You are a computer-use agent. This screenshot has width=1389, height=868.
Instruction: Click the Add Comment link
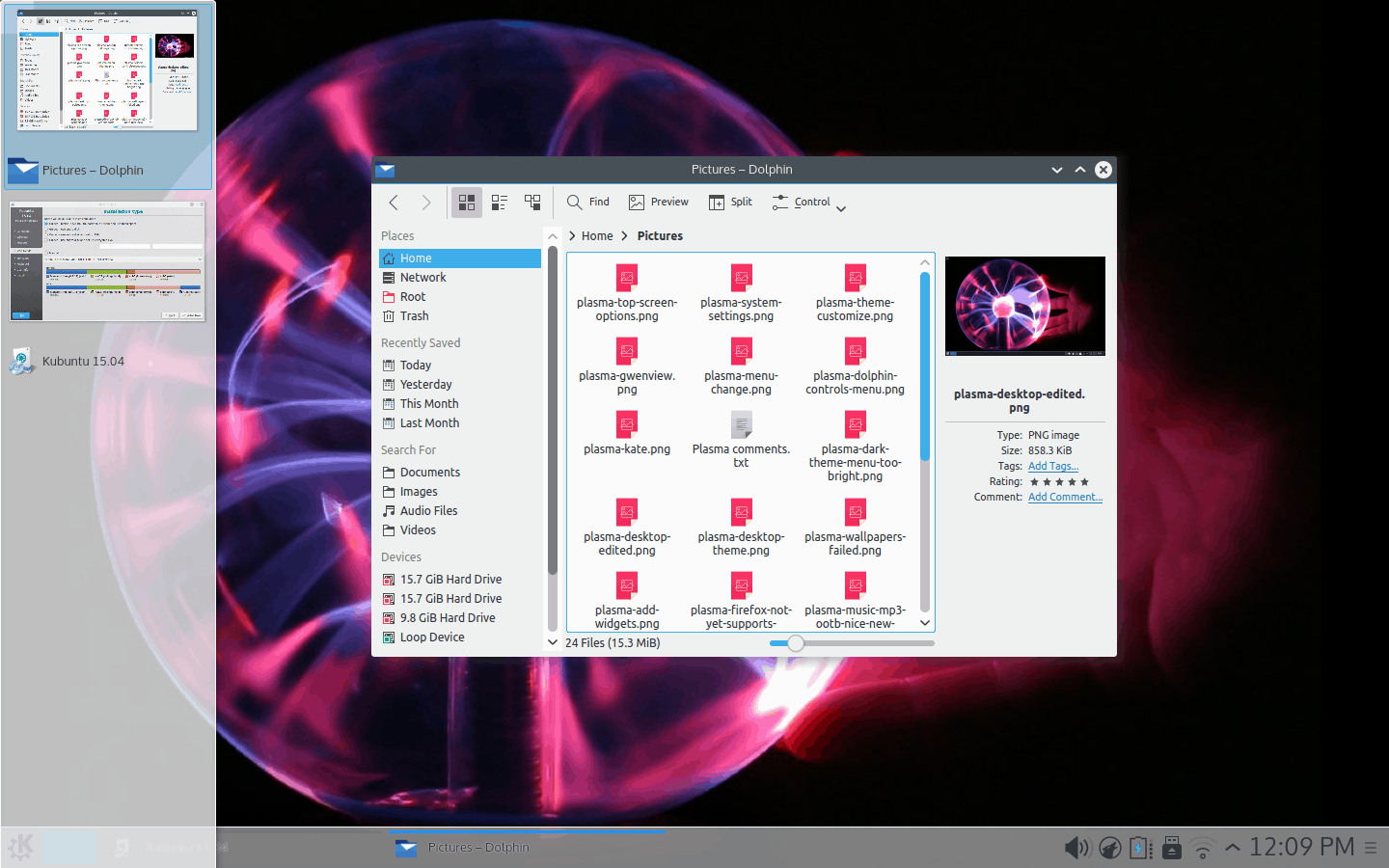1065,497
